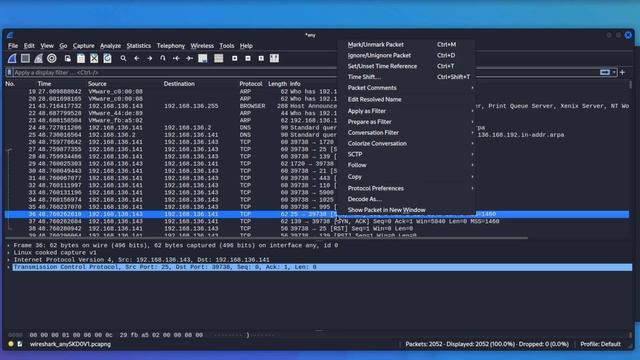Open the Statistics menu

point(138,46)
